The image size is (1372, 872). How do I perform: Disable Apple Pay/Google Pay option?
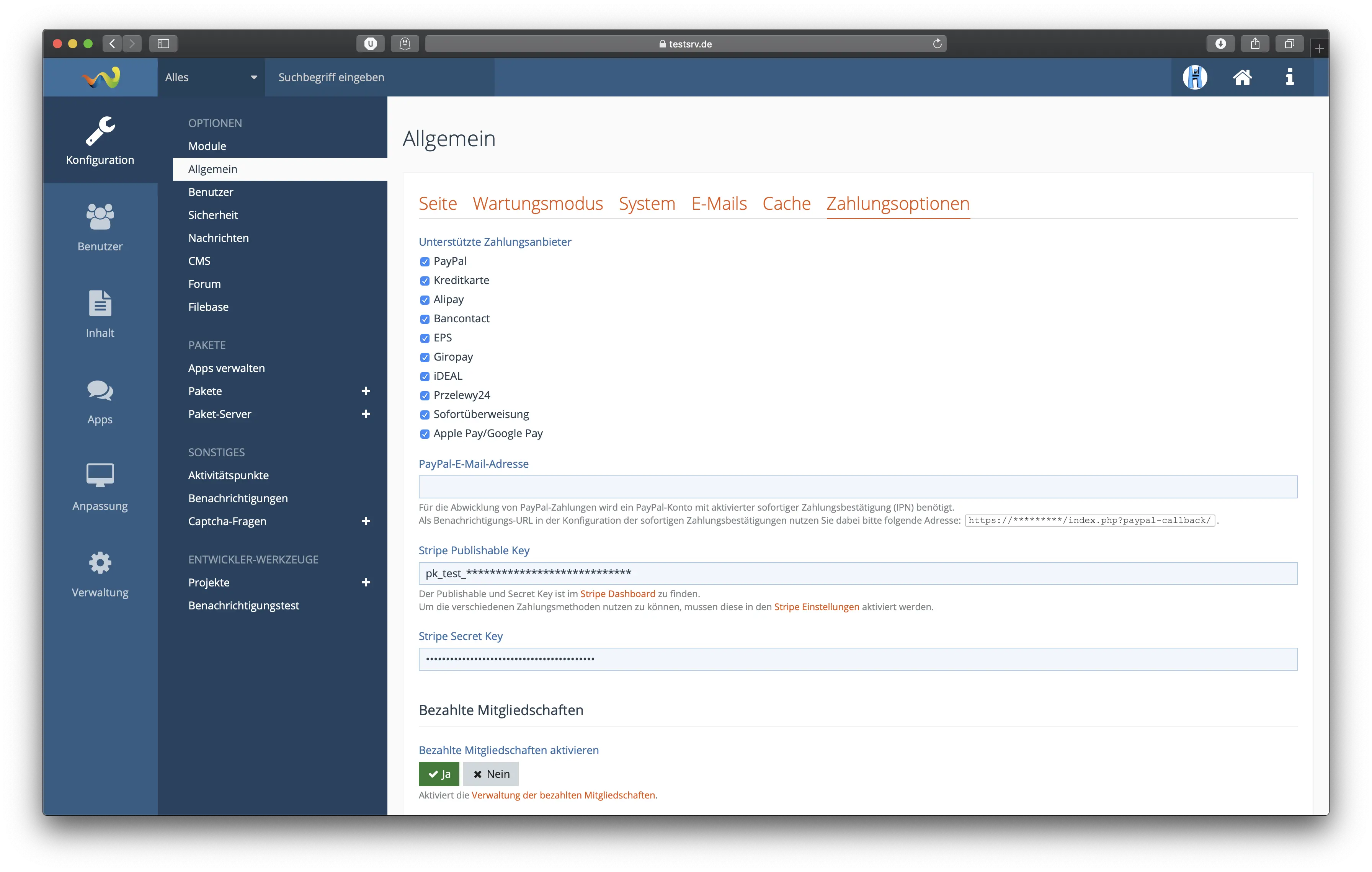425,434
